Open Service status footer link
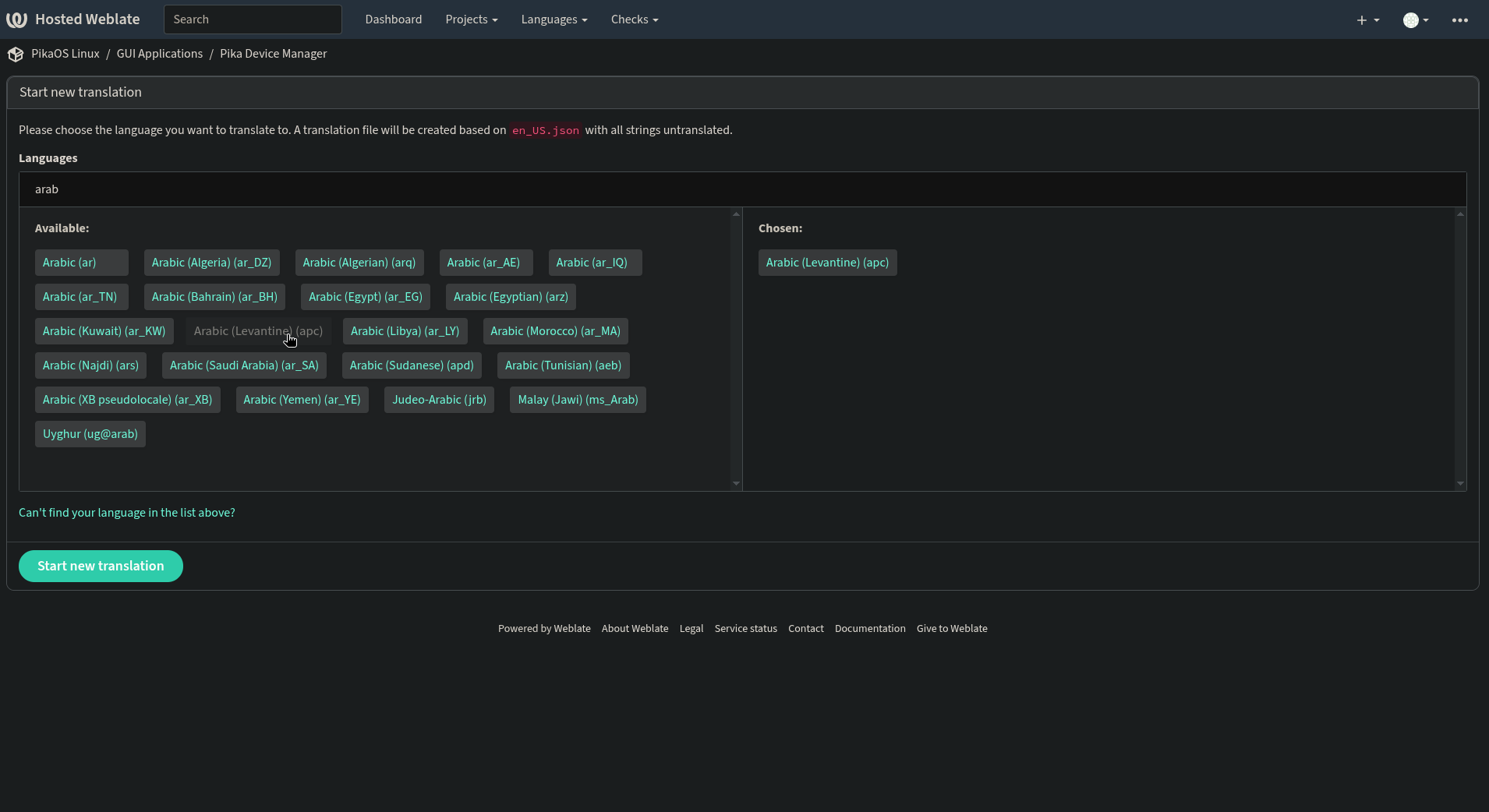 [746, 629]
